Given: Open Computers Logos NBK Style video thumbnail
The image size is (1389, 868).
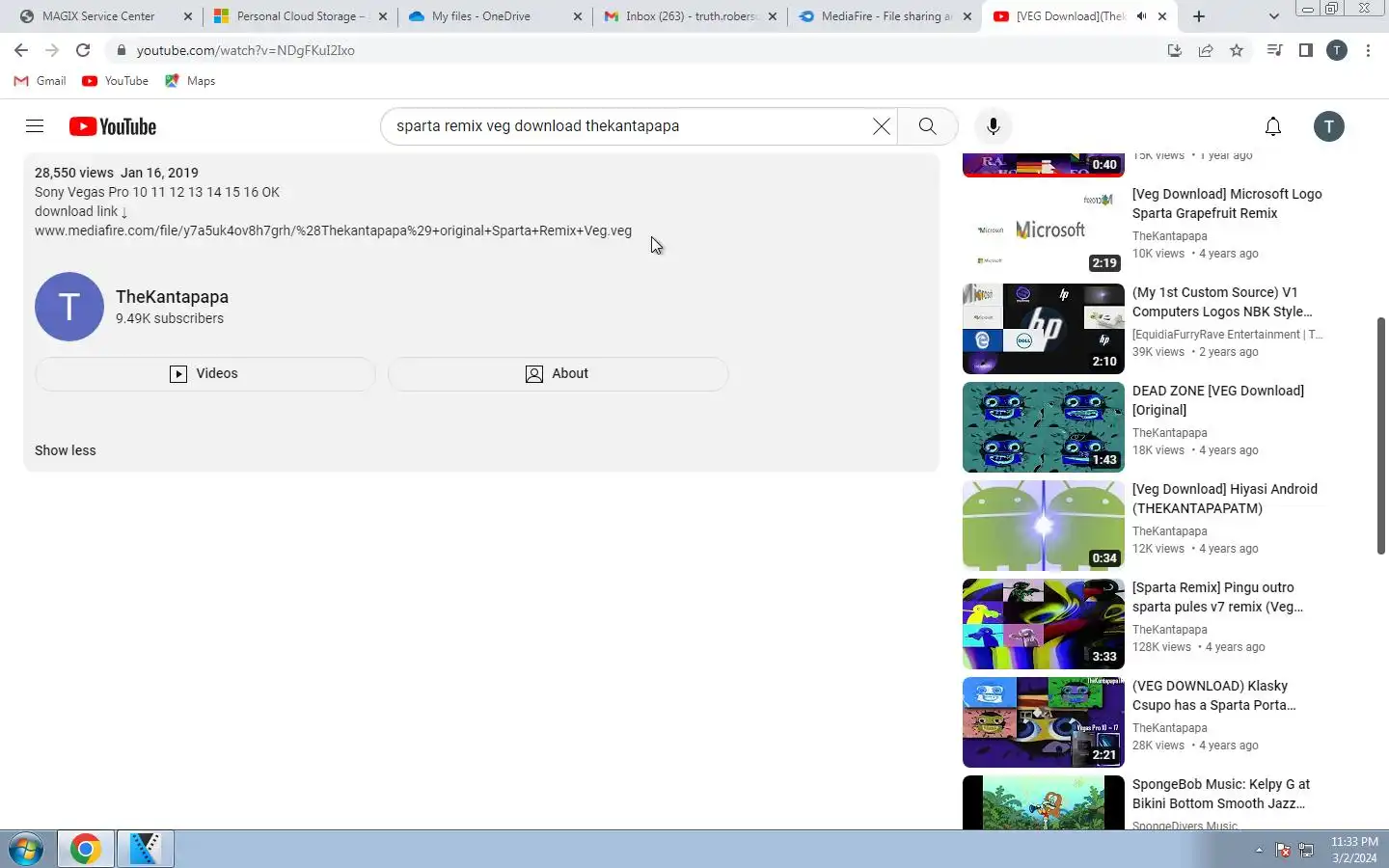Looking at the screenshot, I should point(1044,329).
